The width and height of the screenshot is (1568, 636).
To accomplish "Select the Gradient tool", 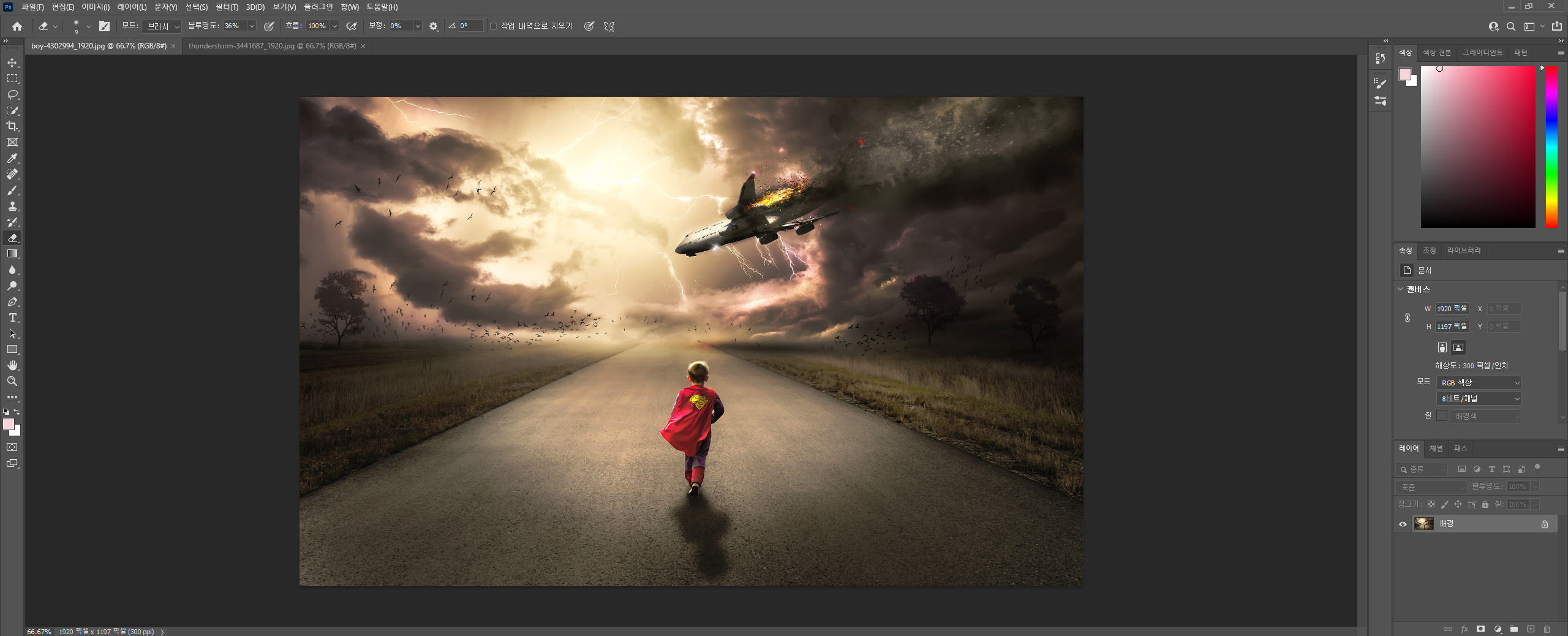I will point(12,254).
